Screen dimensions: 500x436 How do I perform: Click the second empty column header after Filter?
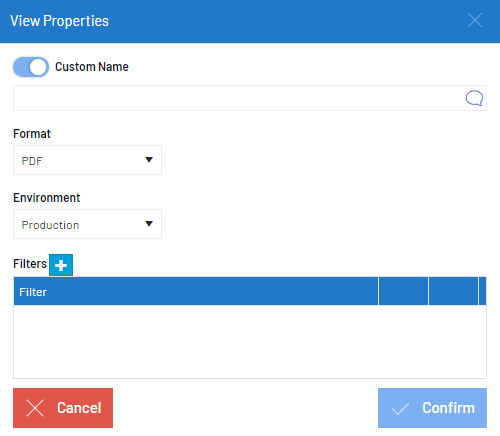coord(453,291)
